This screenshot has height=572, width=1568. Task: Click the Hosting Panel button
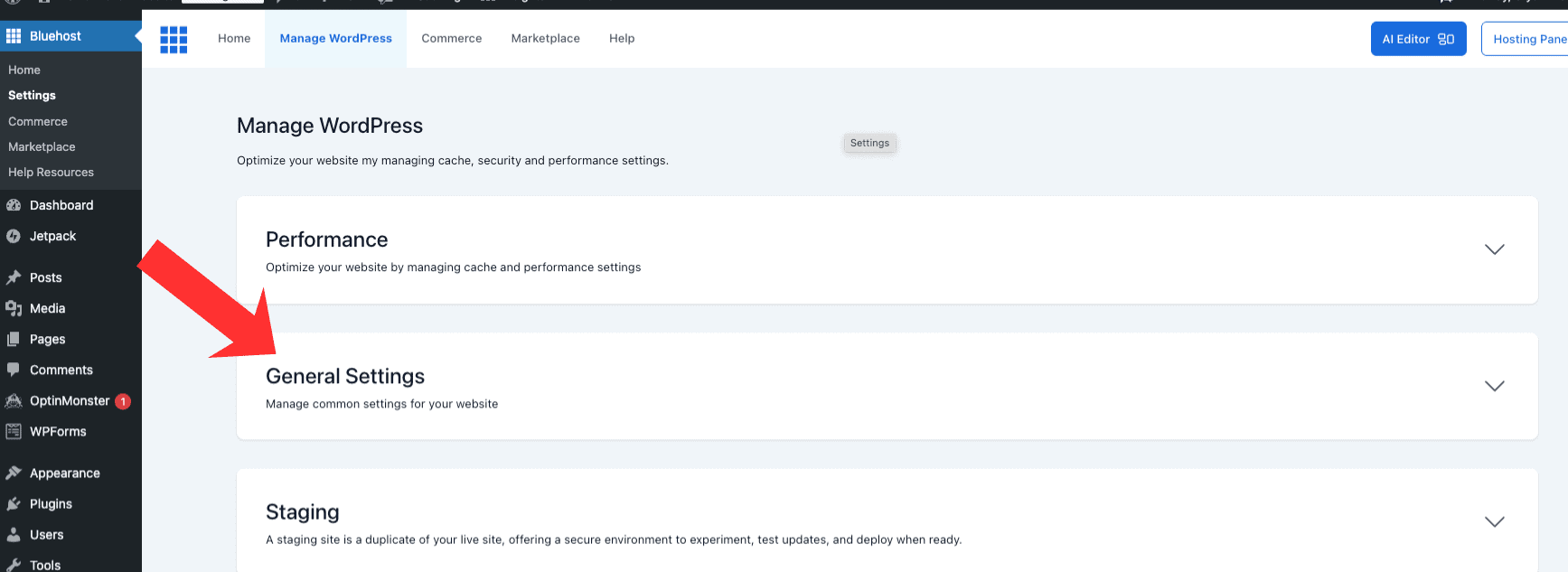(x=1526, y=39)
